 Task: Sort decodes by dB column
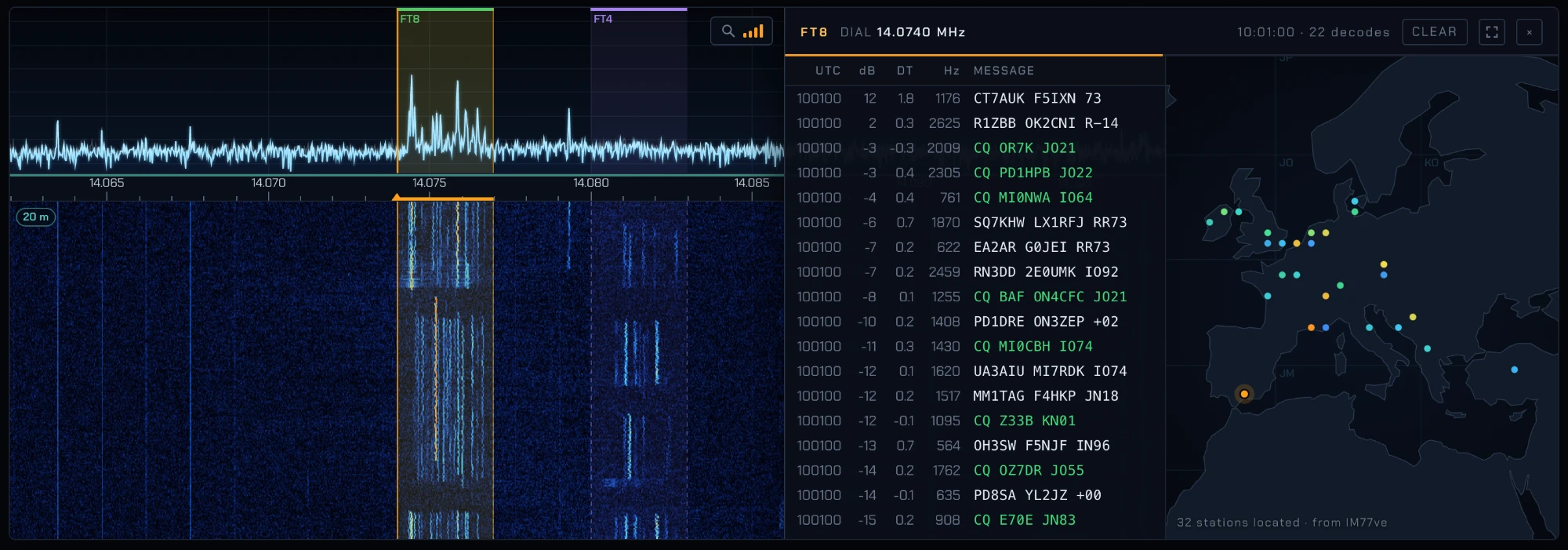867,71
